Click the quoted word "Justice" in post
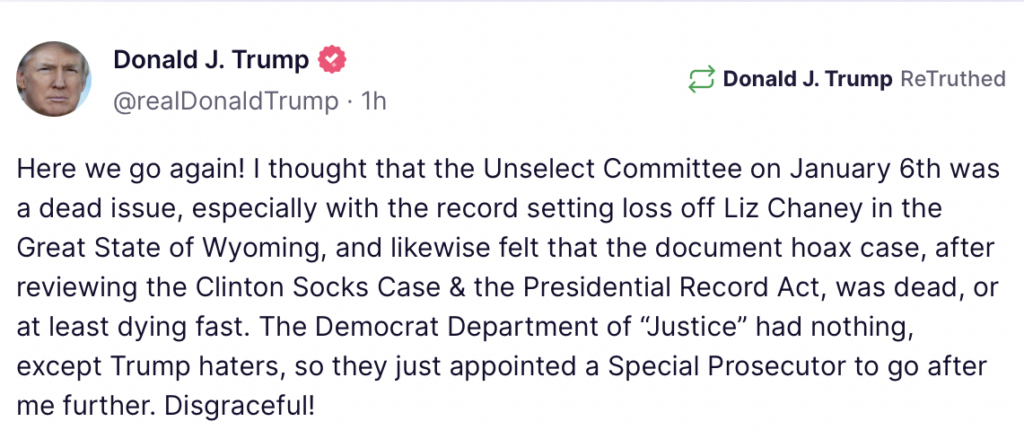The width and height of the screenshot is (1024, 439). point(684,327)
